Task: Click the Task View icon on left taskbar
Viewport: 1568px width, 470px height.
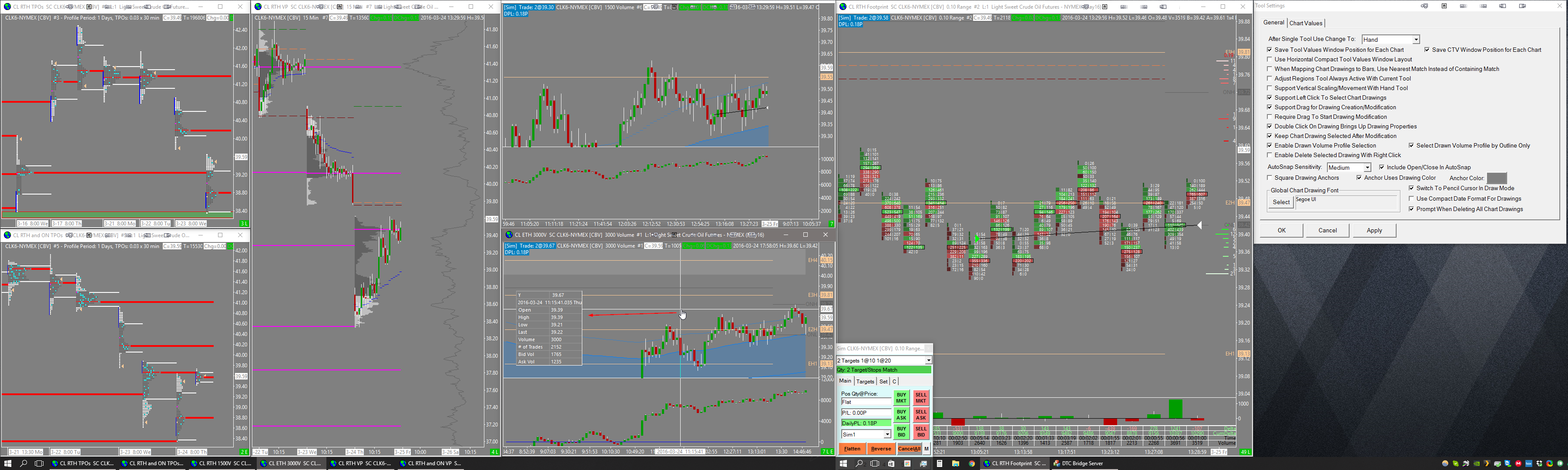Action: pos(39,463)
